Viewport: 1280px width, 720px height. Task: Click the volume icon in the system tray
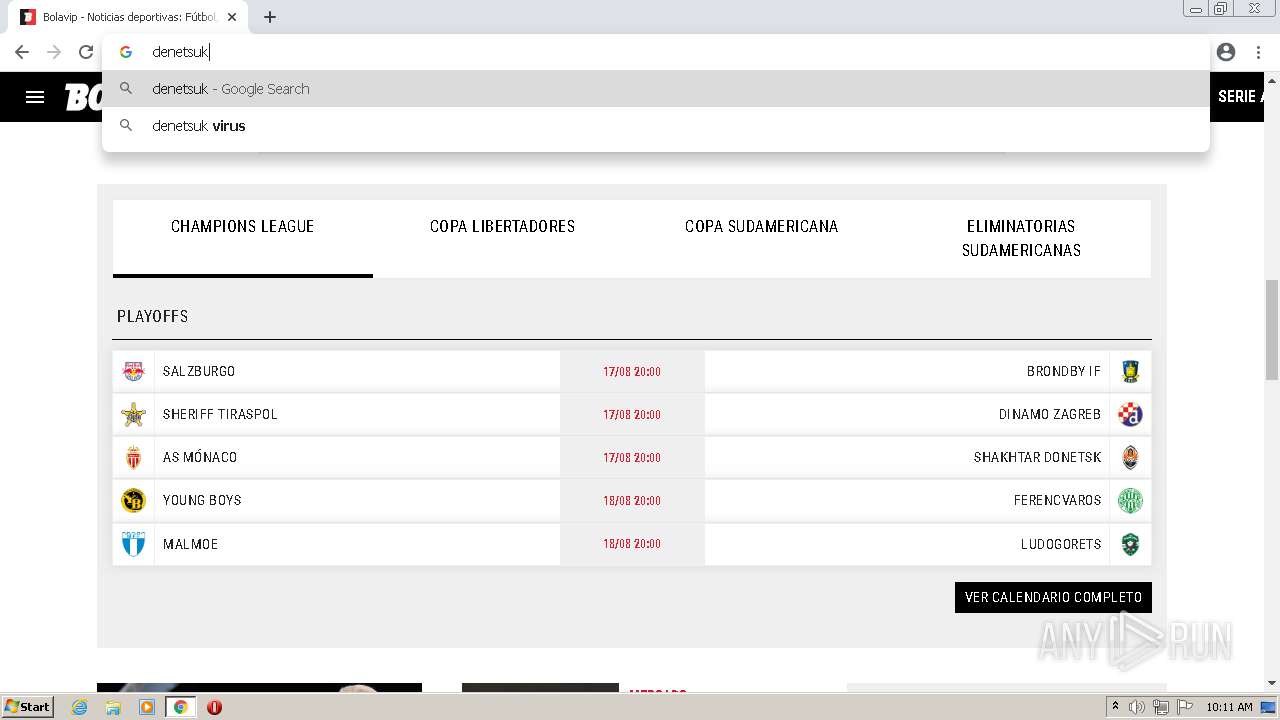1137,707
